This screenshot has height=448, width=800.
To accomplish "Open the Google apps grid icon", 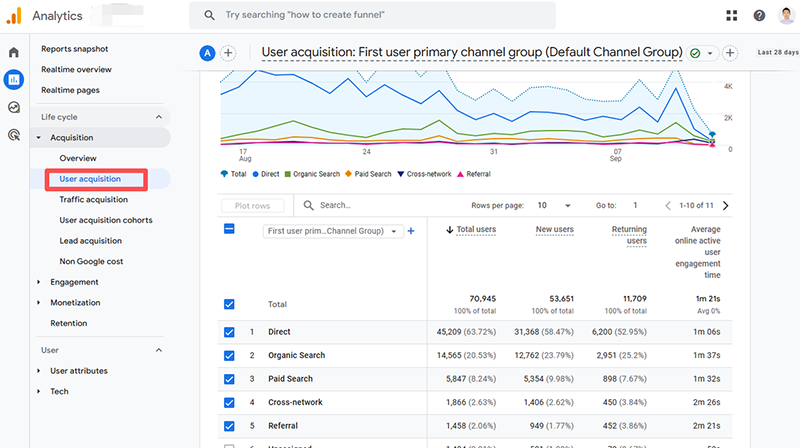I will (x=732, y=15).
